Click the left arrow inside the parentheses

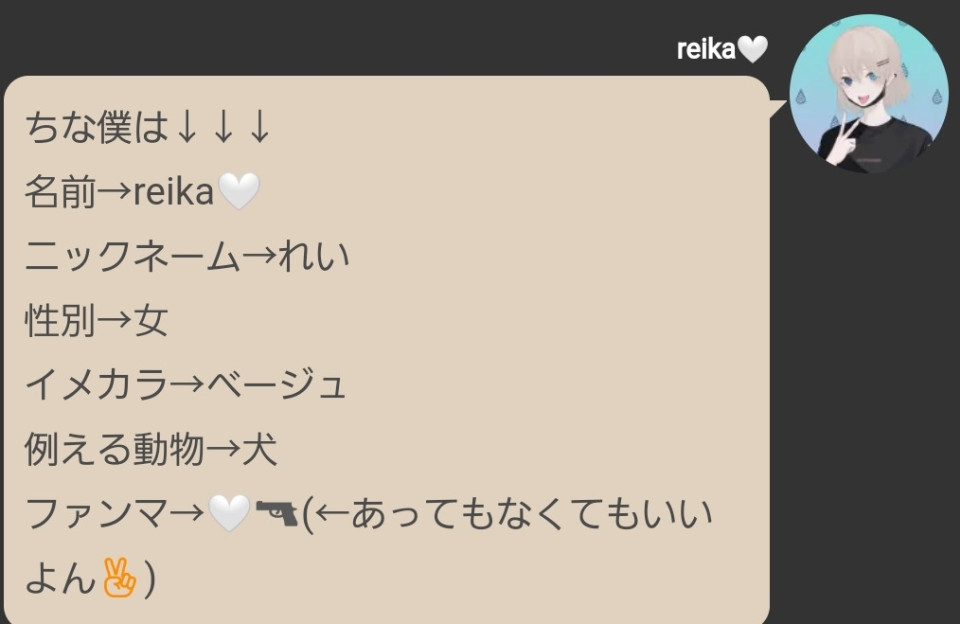tap(332, 513)
